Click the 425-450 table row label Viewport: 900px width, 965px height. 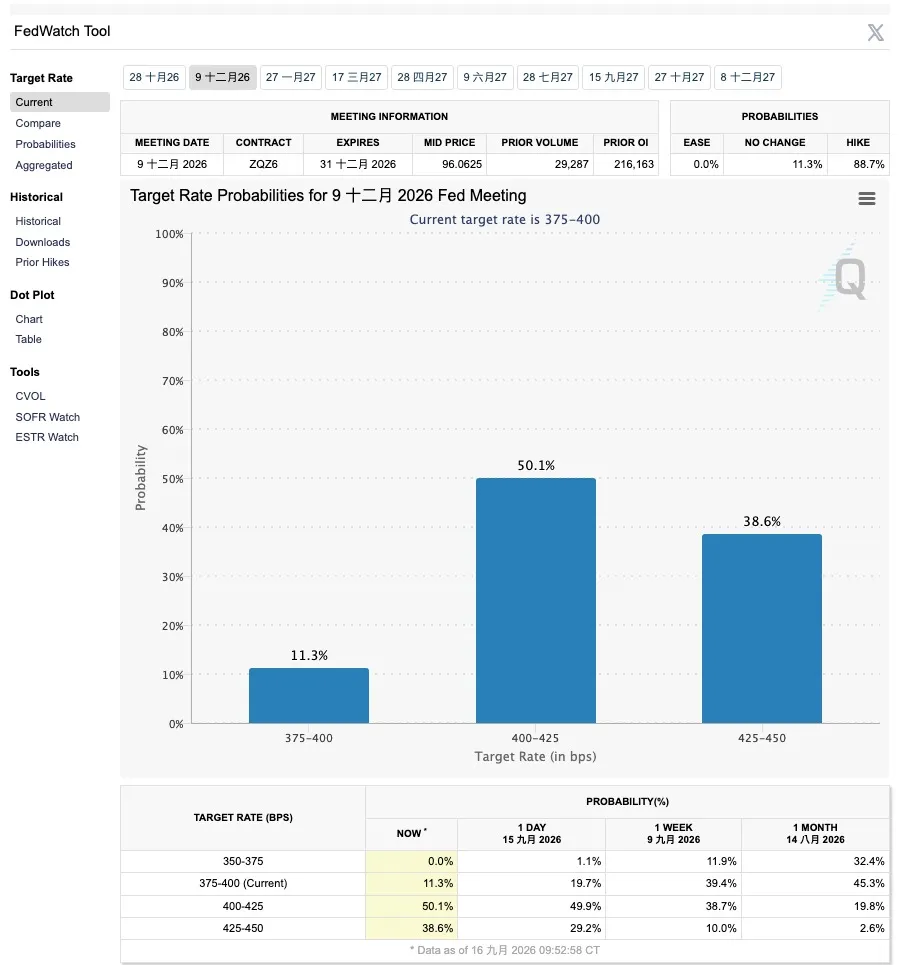[243, 928]
